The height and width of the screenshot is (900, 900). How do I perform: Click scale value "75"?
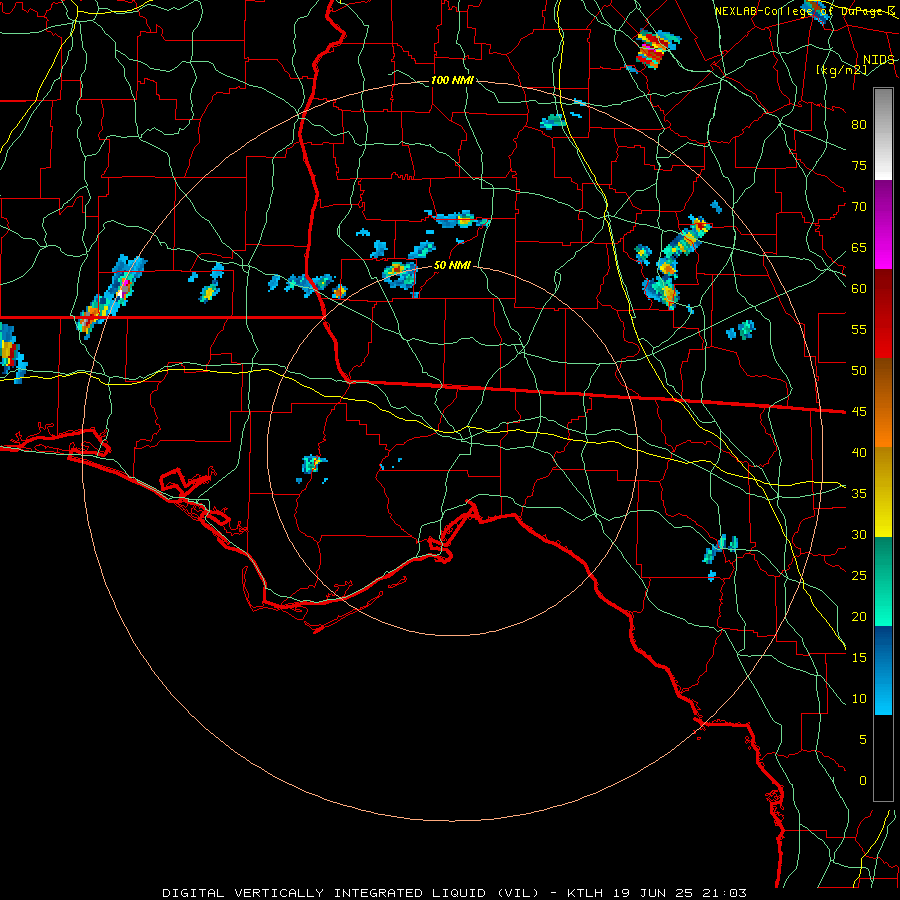859,165
